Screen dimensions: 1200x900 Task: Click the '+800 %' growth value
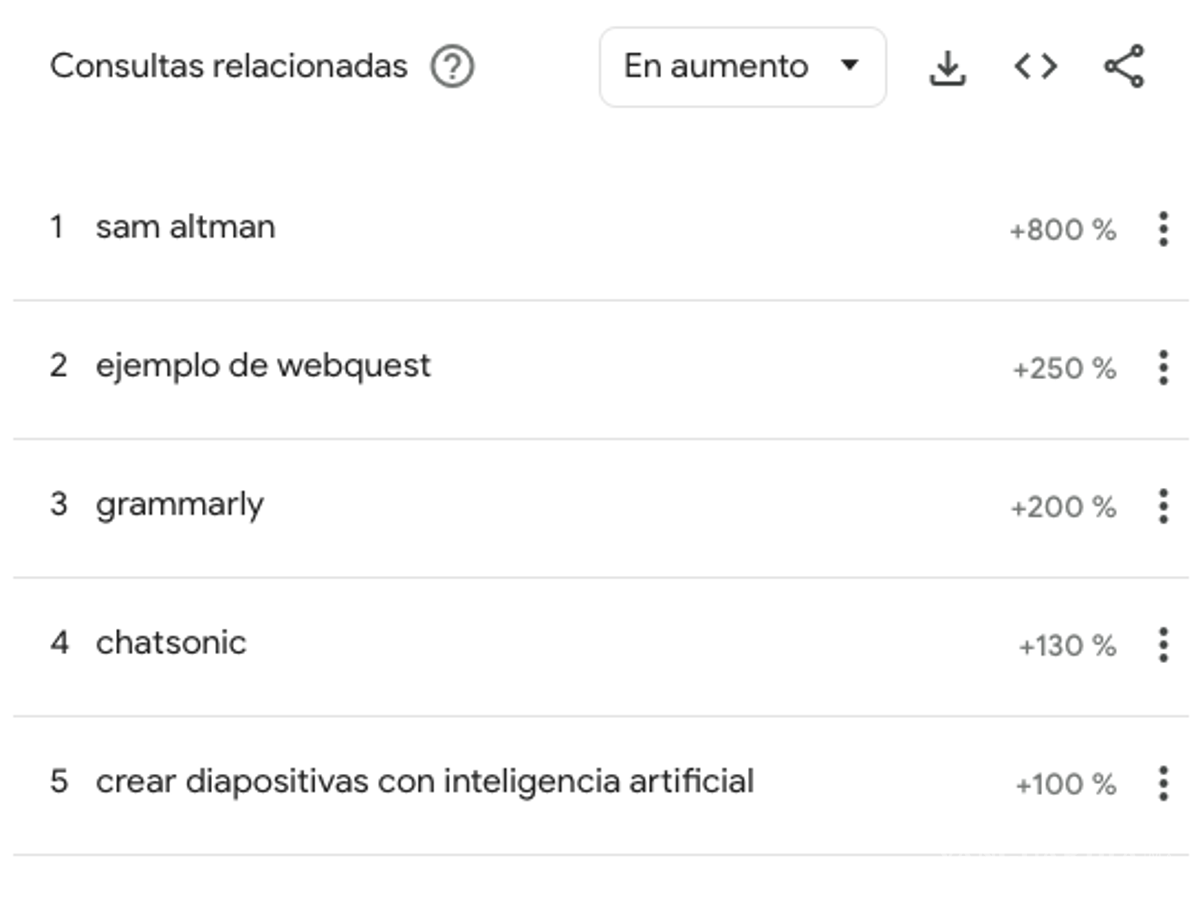click(1063, 229)
